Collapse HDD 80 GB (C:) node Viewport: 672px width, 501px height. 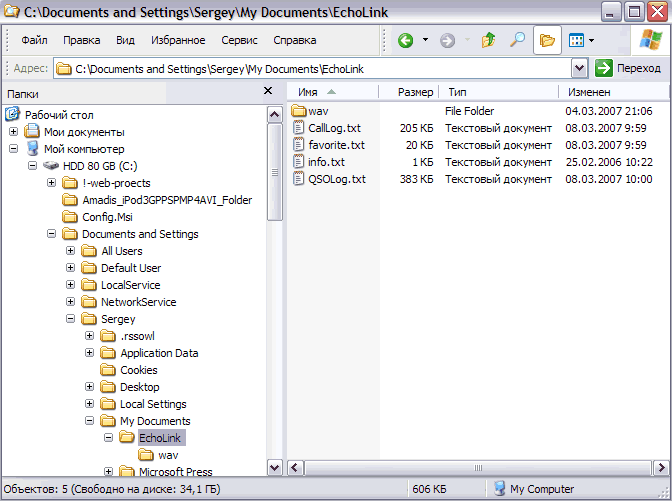click(32, 166)
